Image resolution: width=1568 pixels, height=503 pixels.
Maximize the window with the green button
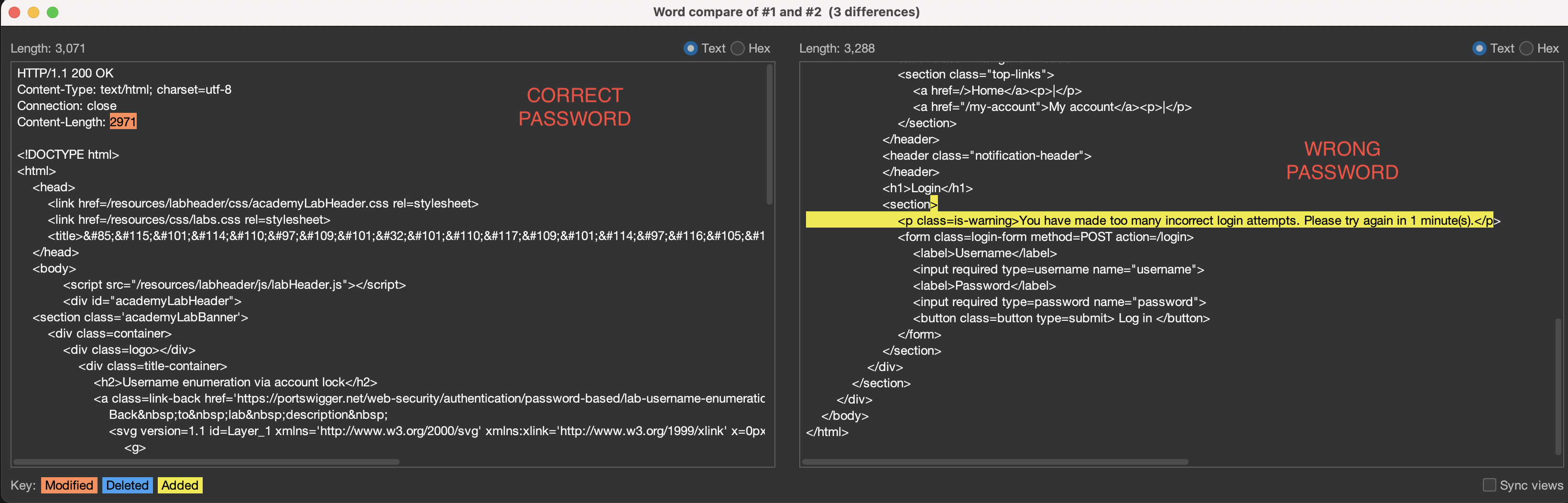[53, 12]
